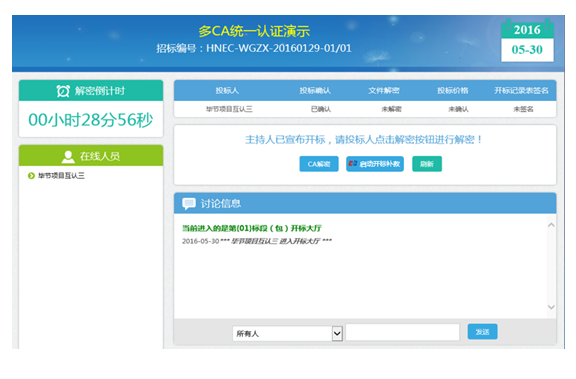Click the calendar widget showing 2016 05-30

527,40
